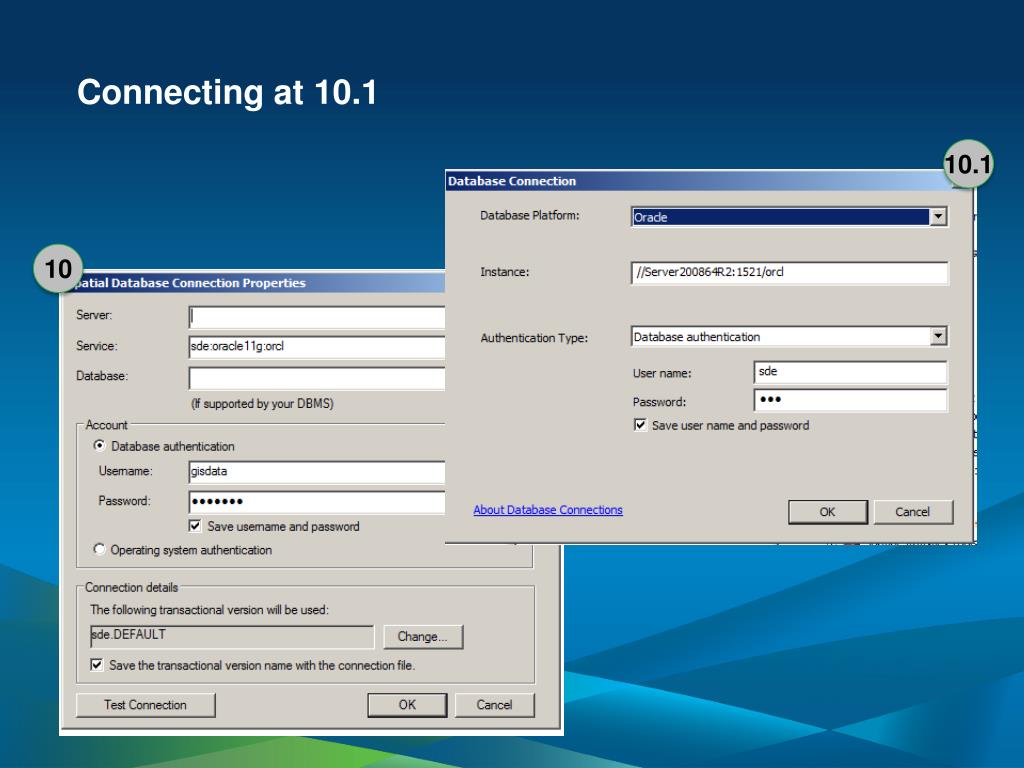This screenshot has width=1024, height=768.
Task: Click OK in Spatial Database Connection Properties
Action: [408, 705]
